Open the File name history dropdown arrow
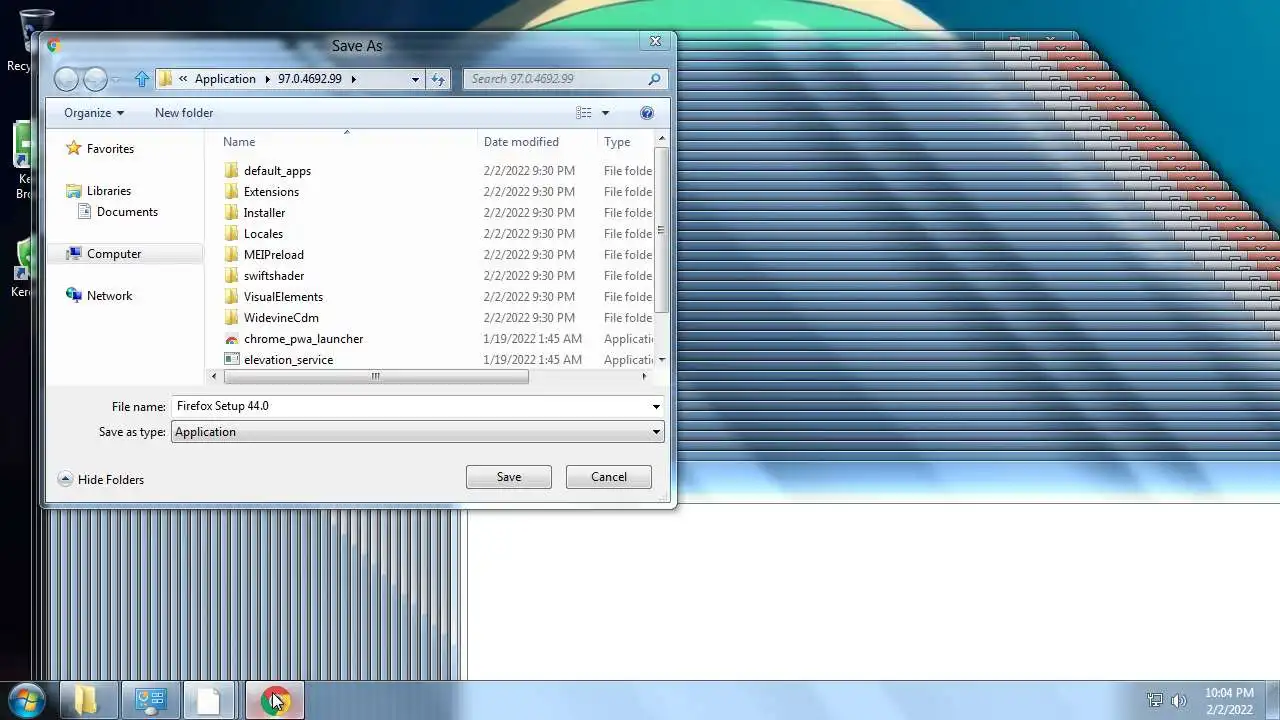Viewport: 1280px width, 720px height. [656, 407]
